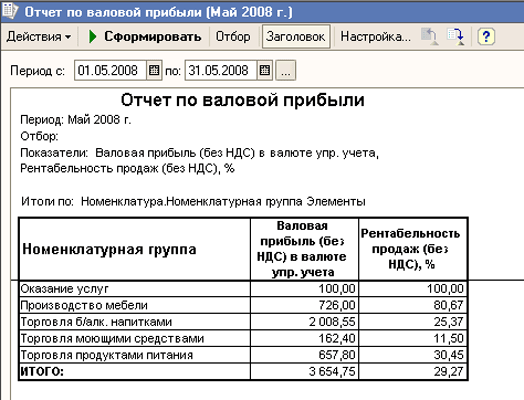Open calendar picker for end date

pyautogui.click(x=265, y=70)
